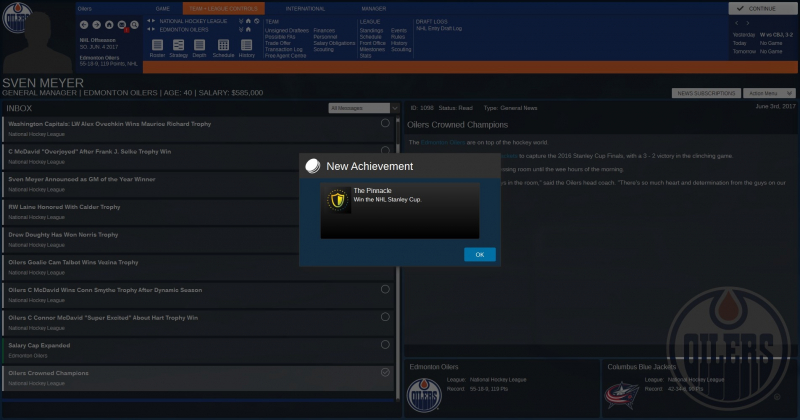The height and width of the screenshot is (420, 800).
Task: Open McDavid Frank J. Selke Trophy message
Action: pyautogui.click(x=198, y=156)
